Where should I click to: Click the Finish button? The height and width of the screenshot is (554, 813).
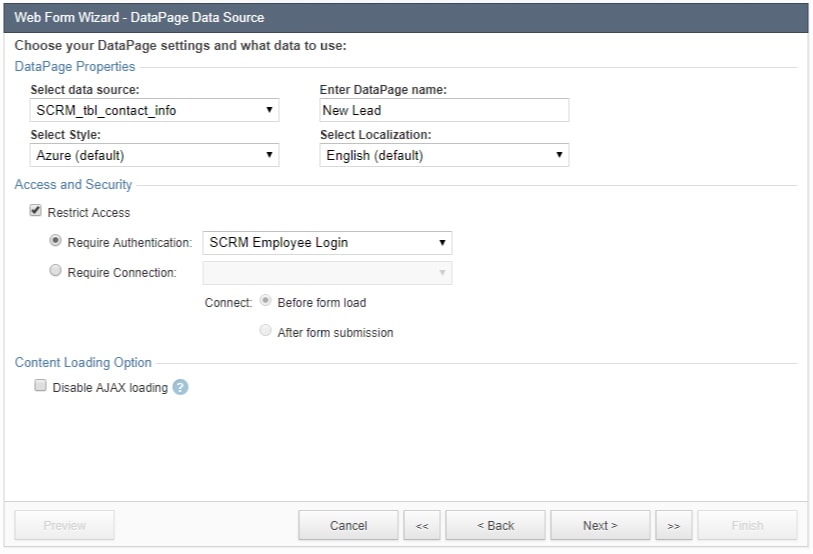click(x=747, y=526)
